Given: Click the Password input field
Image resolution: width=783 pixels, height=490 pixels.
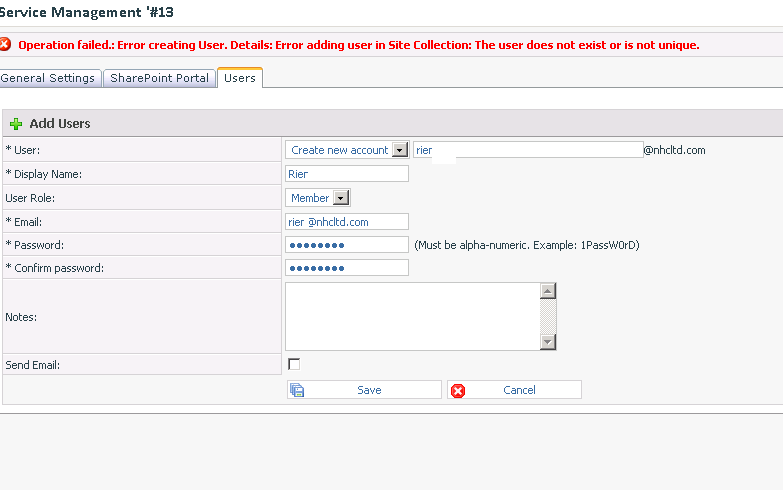Looking at the screenshot, I should coord(347,245).
